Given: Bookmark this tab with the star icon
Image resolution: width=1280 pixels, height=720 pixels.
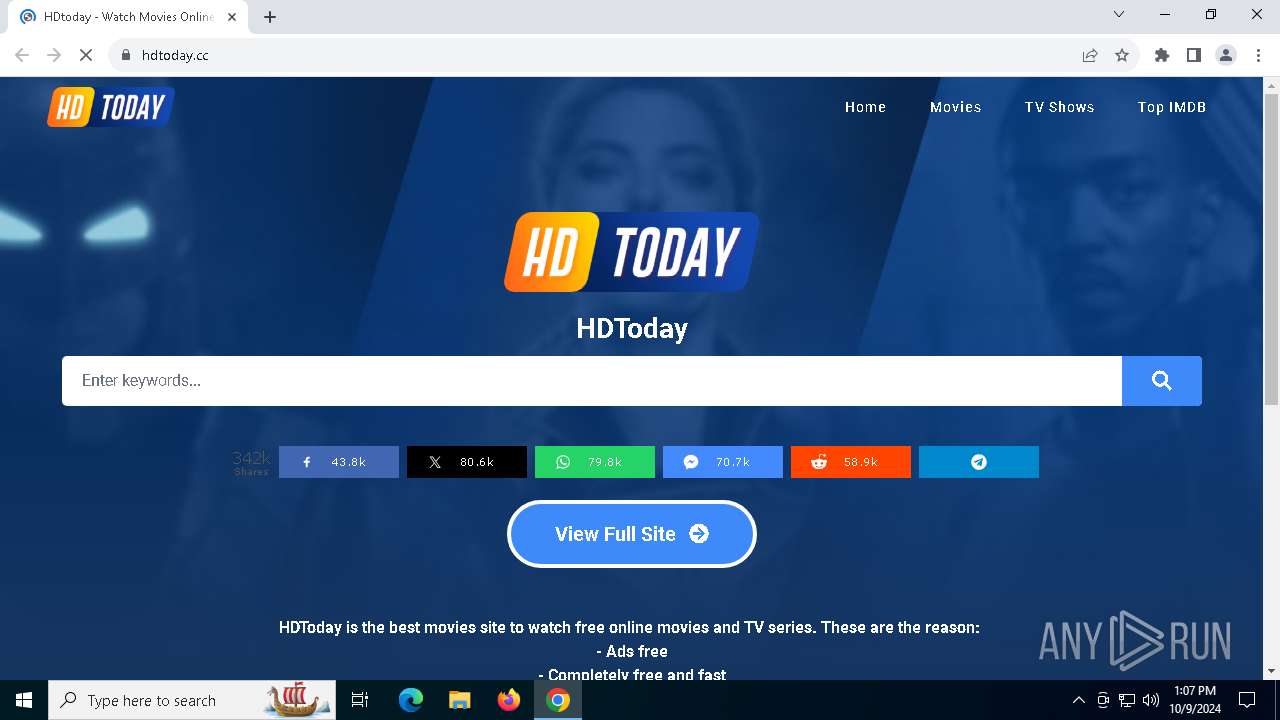Looking at the screenshot, I should pos(1122,55).
